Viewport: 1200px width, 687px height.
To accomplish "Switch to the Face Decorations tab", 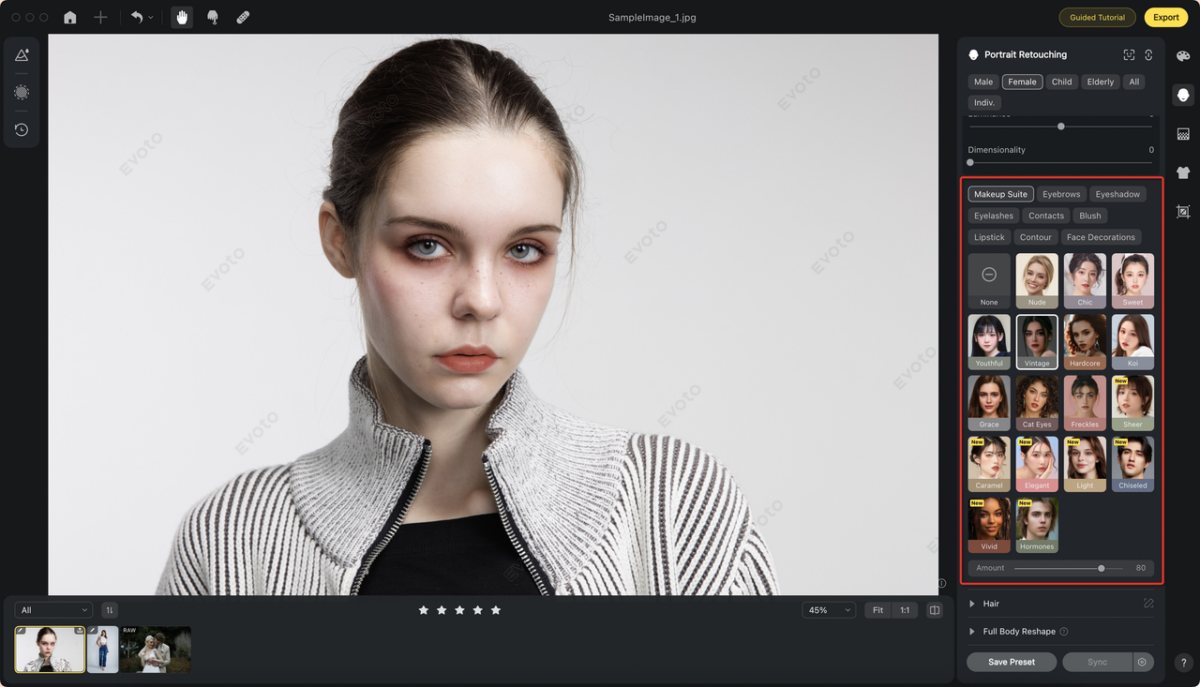I will [x=1101, y=237].
